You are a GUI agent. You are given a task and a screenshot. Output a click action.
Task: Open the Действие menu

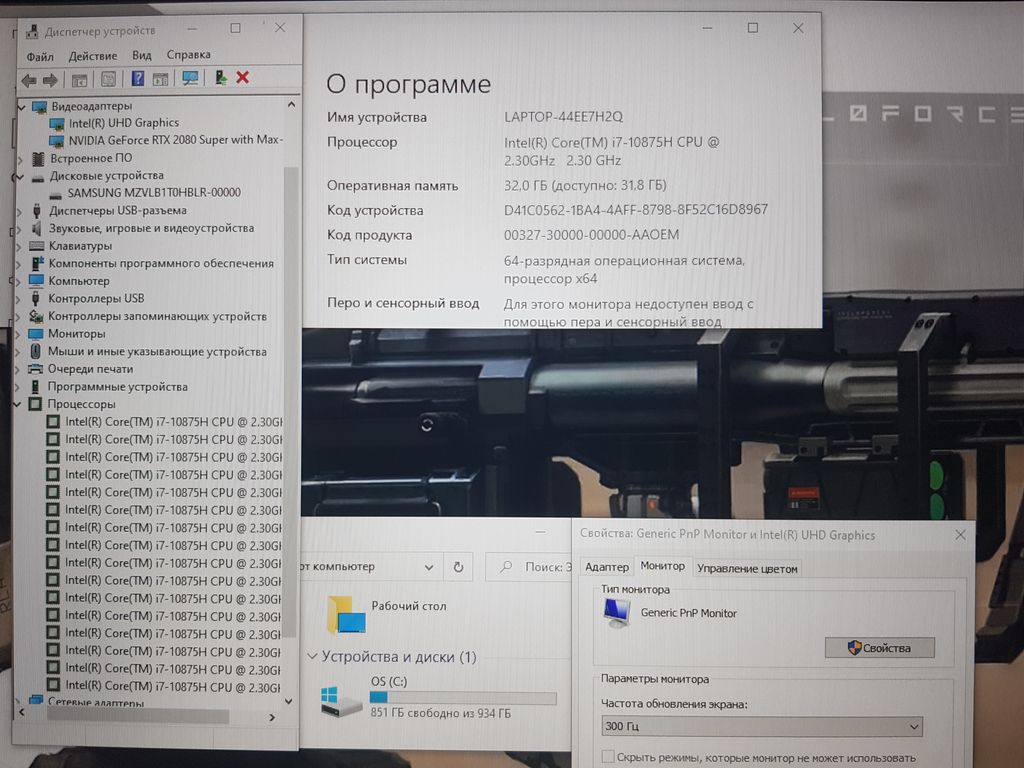pos(93,56)
